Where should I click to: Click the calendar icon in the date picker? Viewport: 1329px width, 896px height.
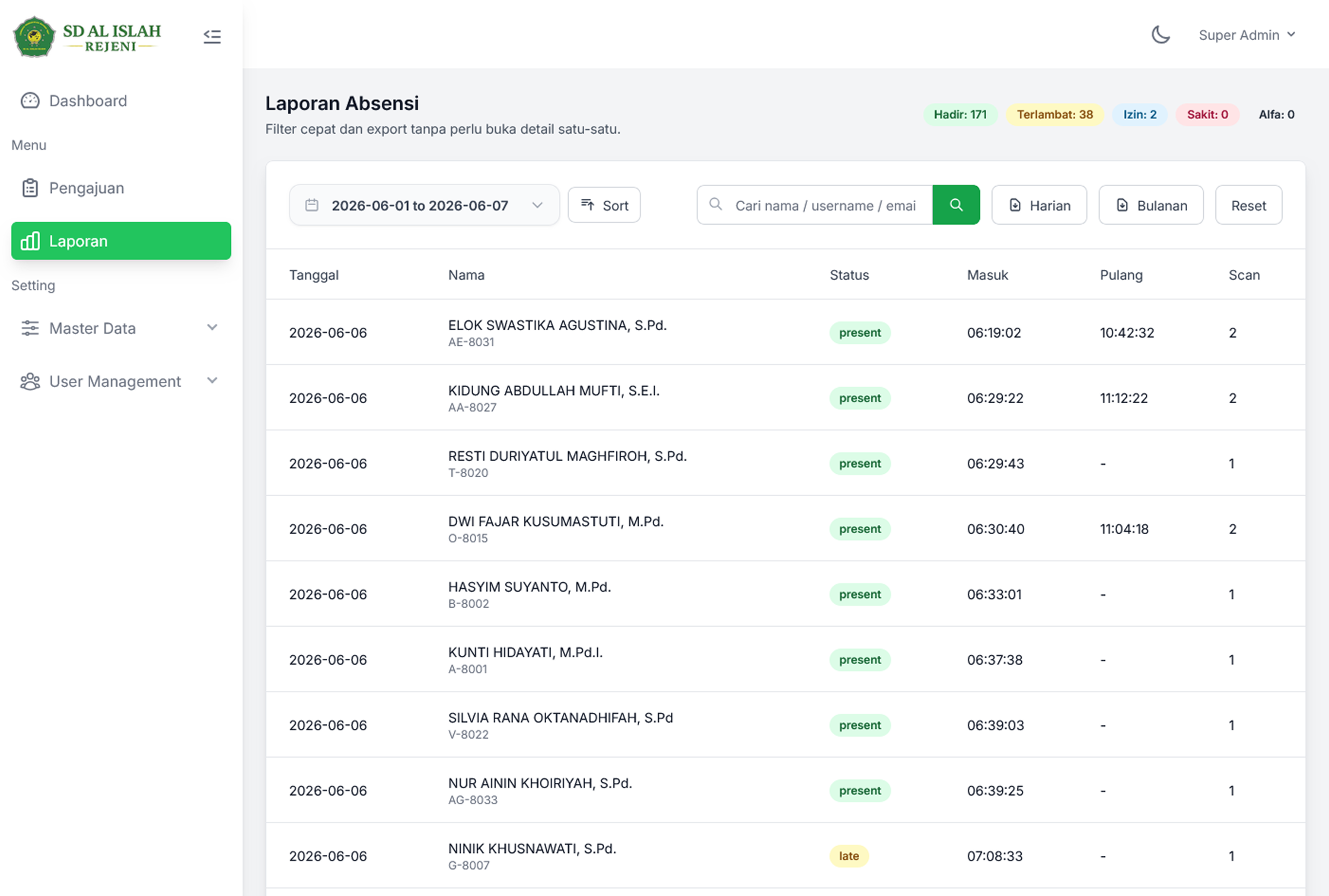311,205
